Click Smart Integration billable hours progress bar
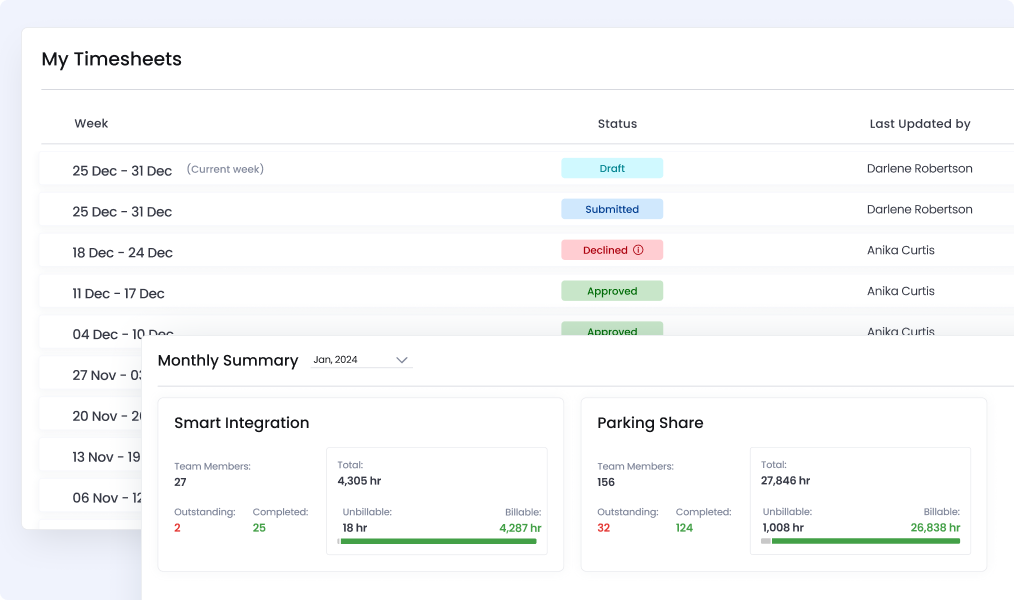Viewport: 1014px width, 600px height. 437,541
